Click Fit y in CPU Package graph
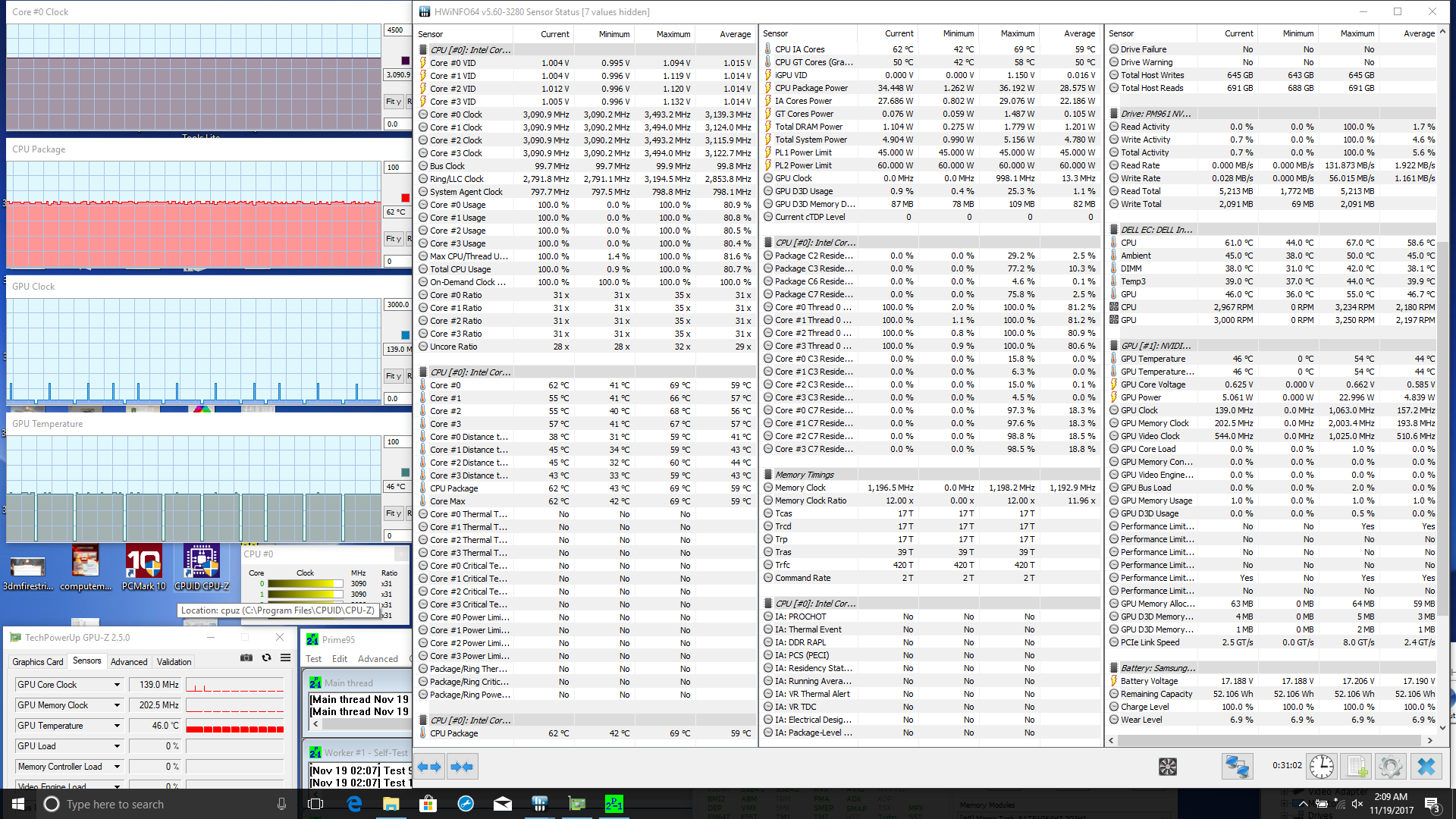The width and height of the screenshot is (1456, 819). coord(393,239)
